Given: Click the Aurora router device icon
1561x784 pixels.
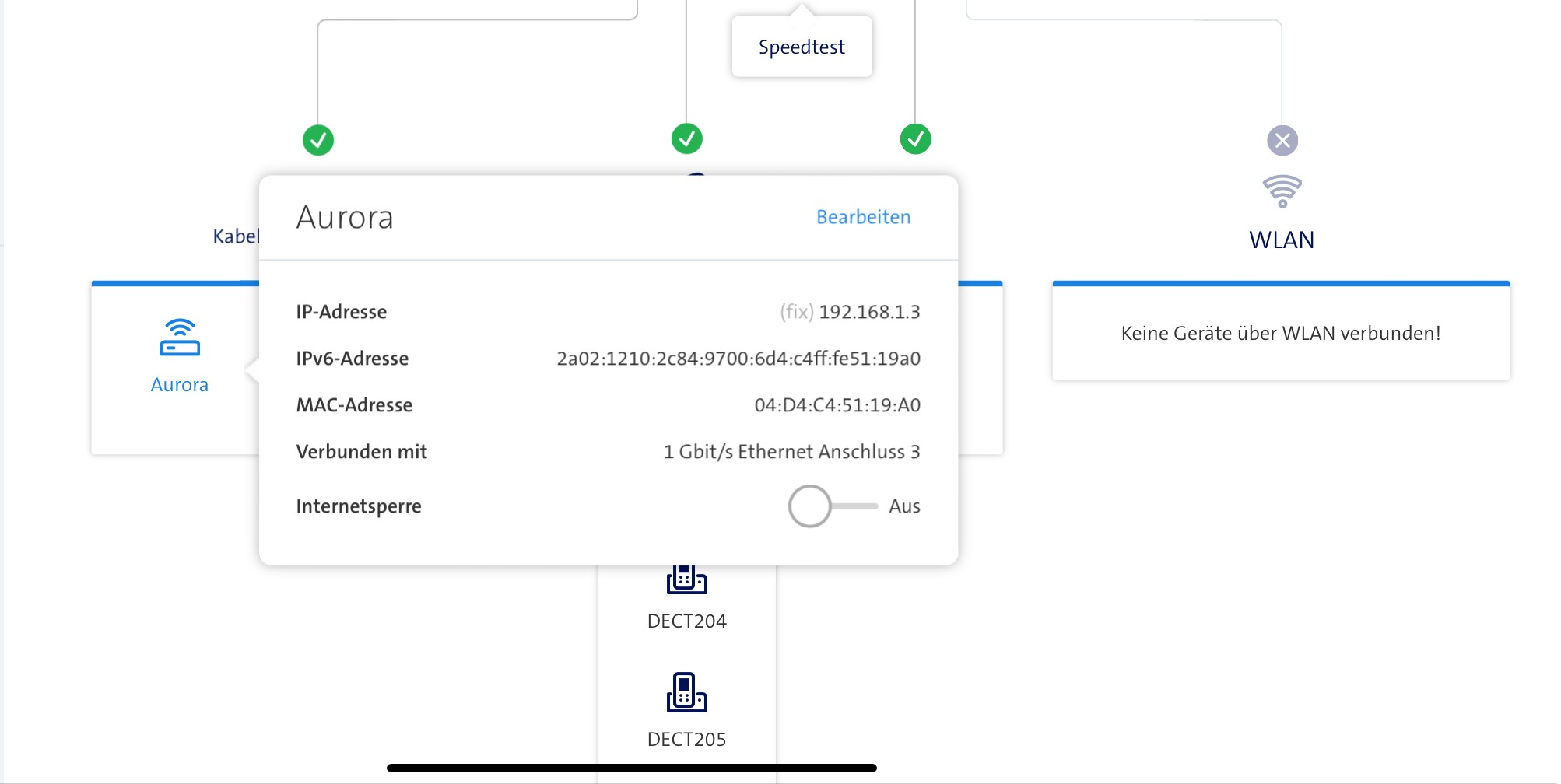Looking at the screenshot, I should click(x=180, y=338).
